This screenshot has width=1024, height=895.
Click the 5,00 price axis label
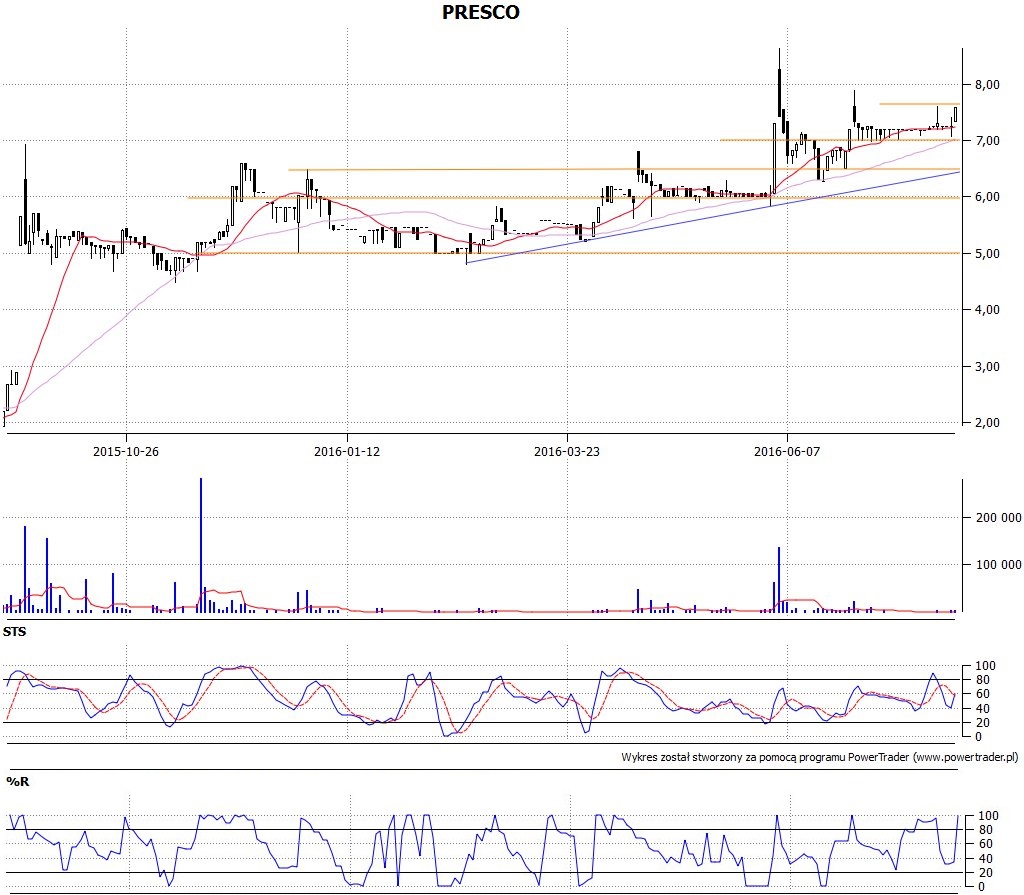[x=987, y=253]
